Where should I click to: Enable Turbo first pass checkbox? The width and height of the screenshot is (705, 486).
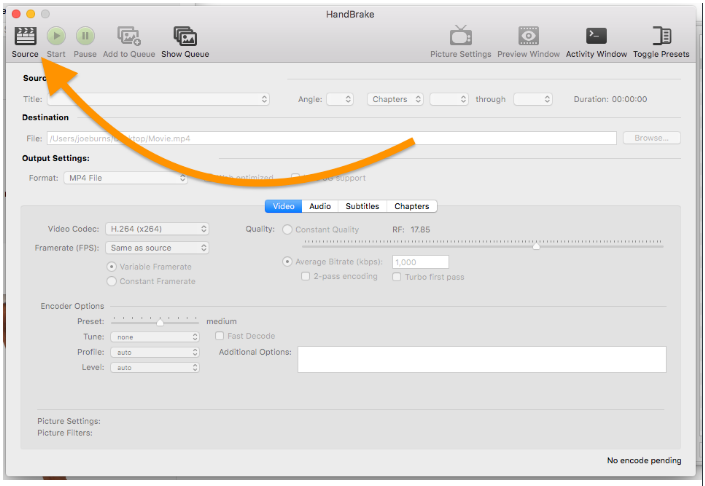[x=397, y=276]
